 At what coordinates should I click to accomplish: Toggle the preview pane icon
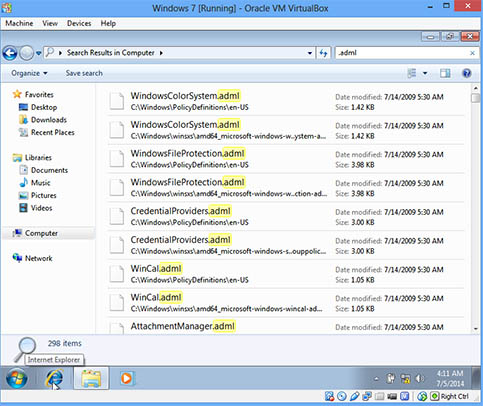[x=445, y=73]
